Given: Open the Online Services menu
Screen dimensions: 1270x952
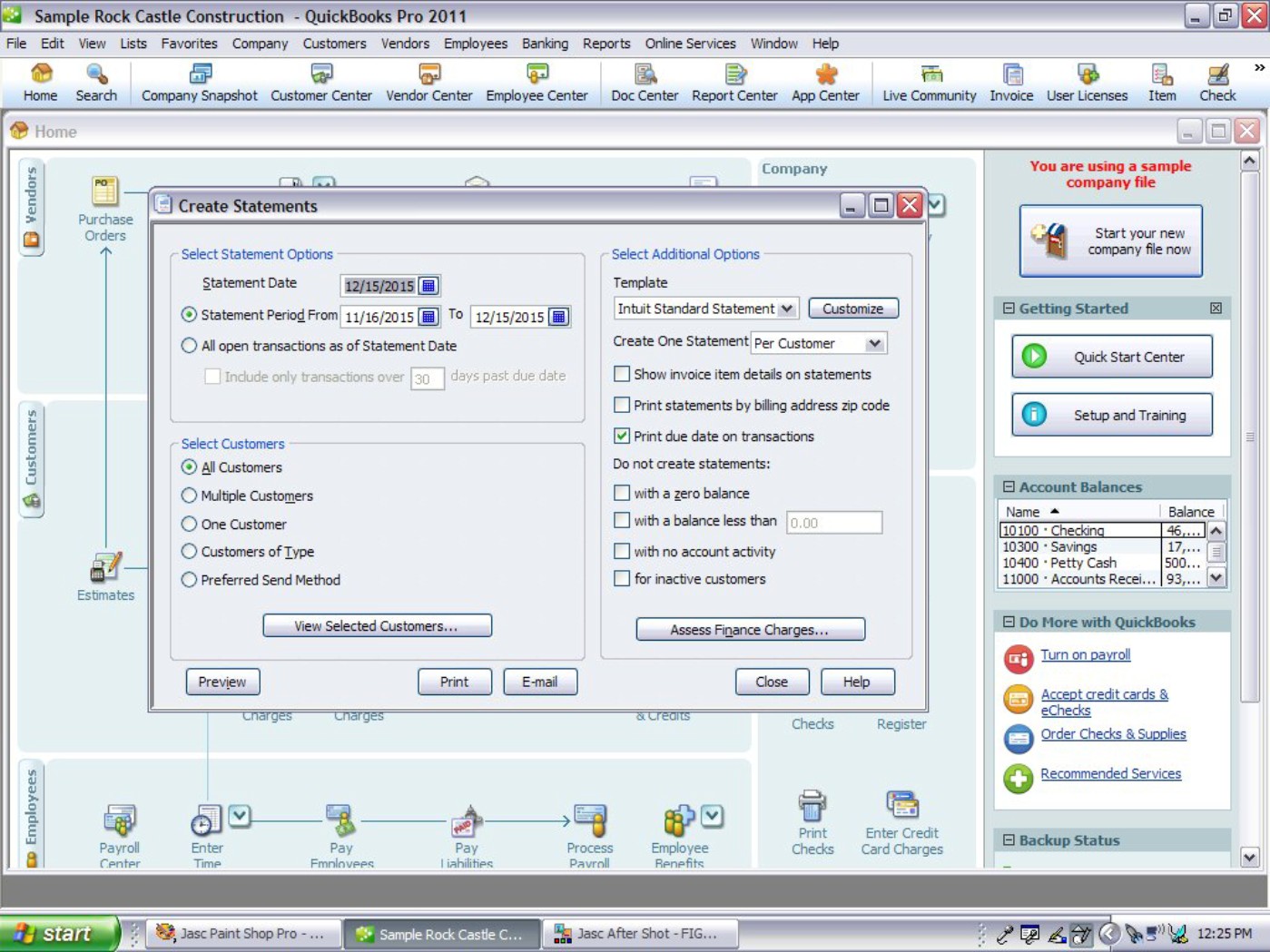Looking at the screenshot, I should point(690,44).
